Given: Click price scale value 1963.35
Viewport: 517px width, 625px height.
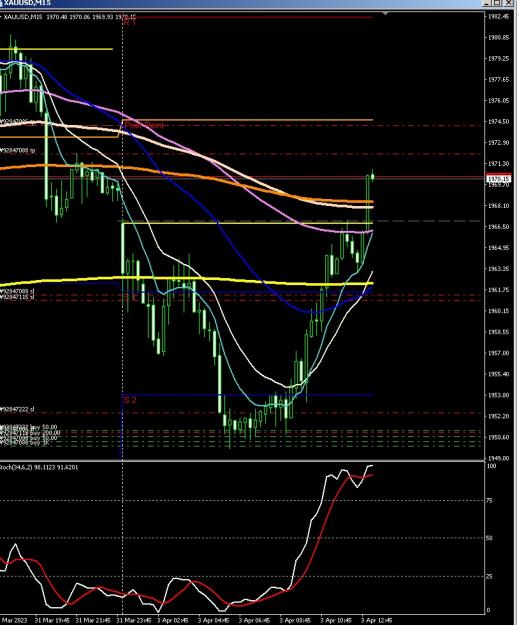Looking at the screenshot, I should tap(498, 269).
